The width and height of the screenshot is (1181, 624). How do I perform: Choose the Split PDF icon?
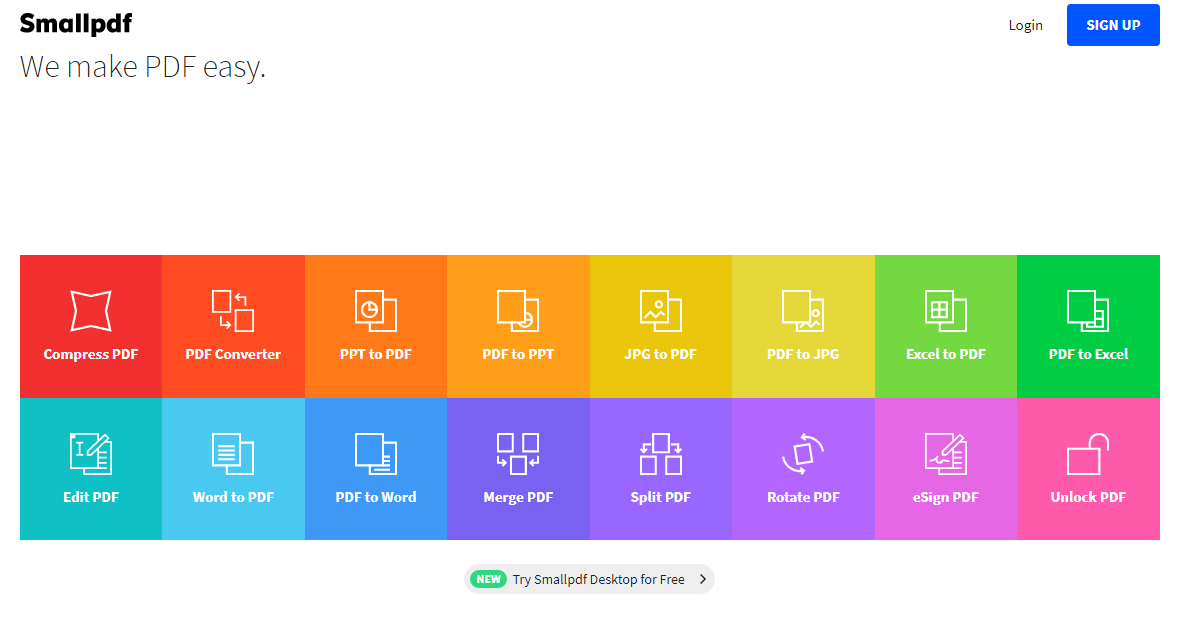tap(660, 454)
